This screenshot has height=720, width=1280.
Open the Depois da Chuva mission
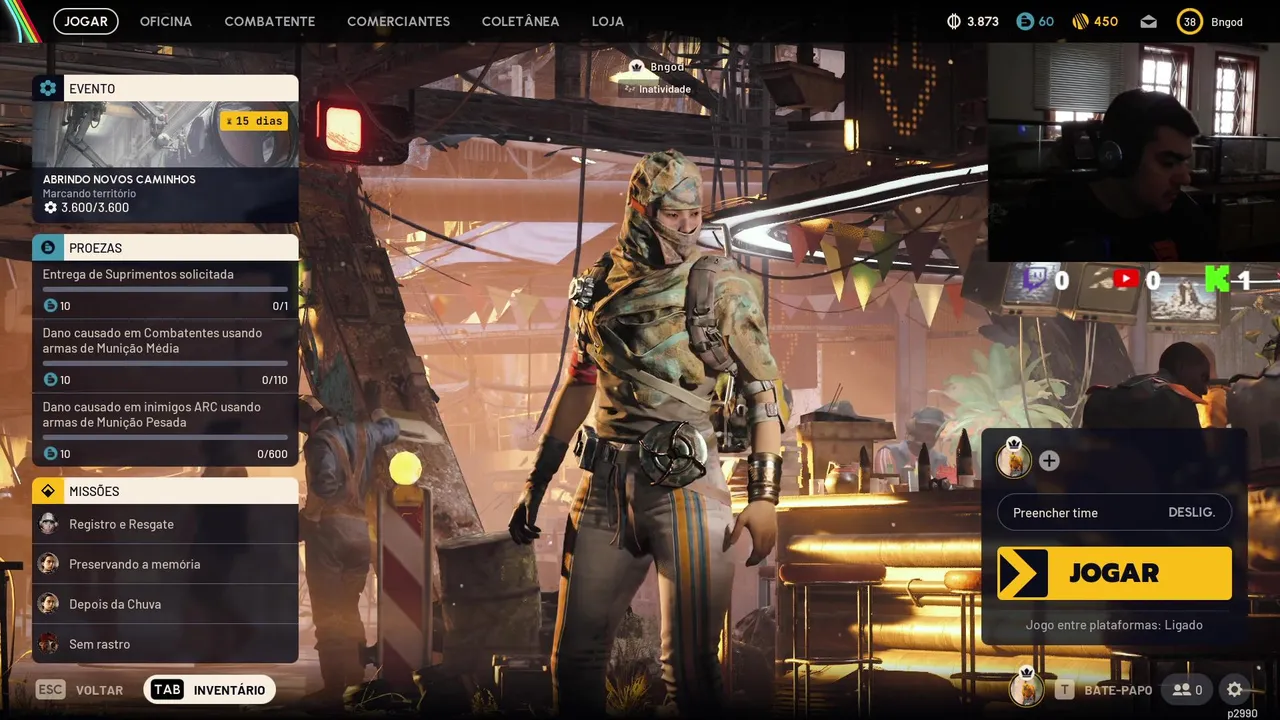click(x=165, y=604)
